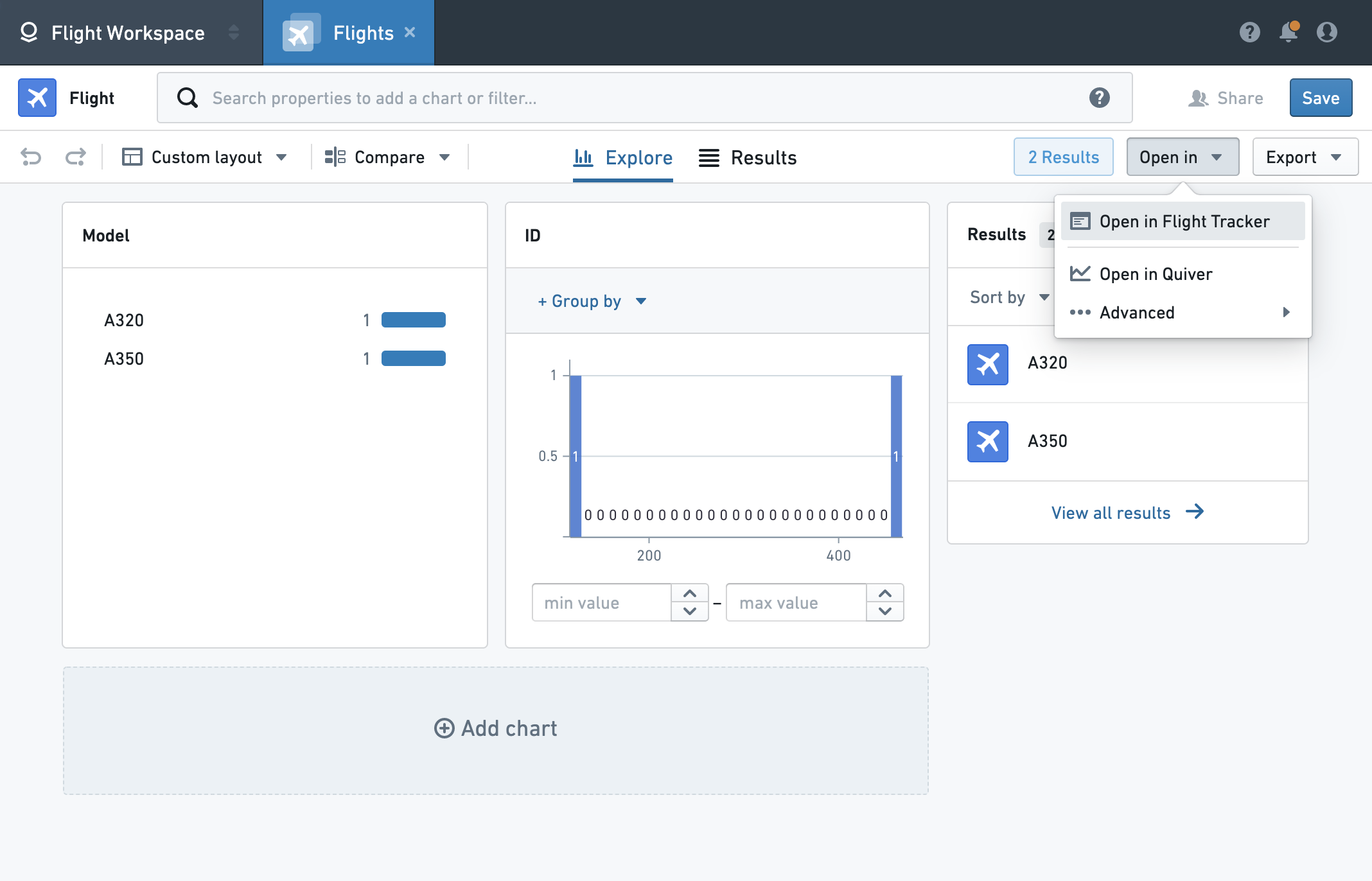
Task: Select the A320 bar in Model chart
Action: pyautogui.click(x=414, y=320)
